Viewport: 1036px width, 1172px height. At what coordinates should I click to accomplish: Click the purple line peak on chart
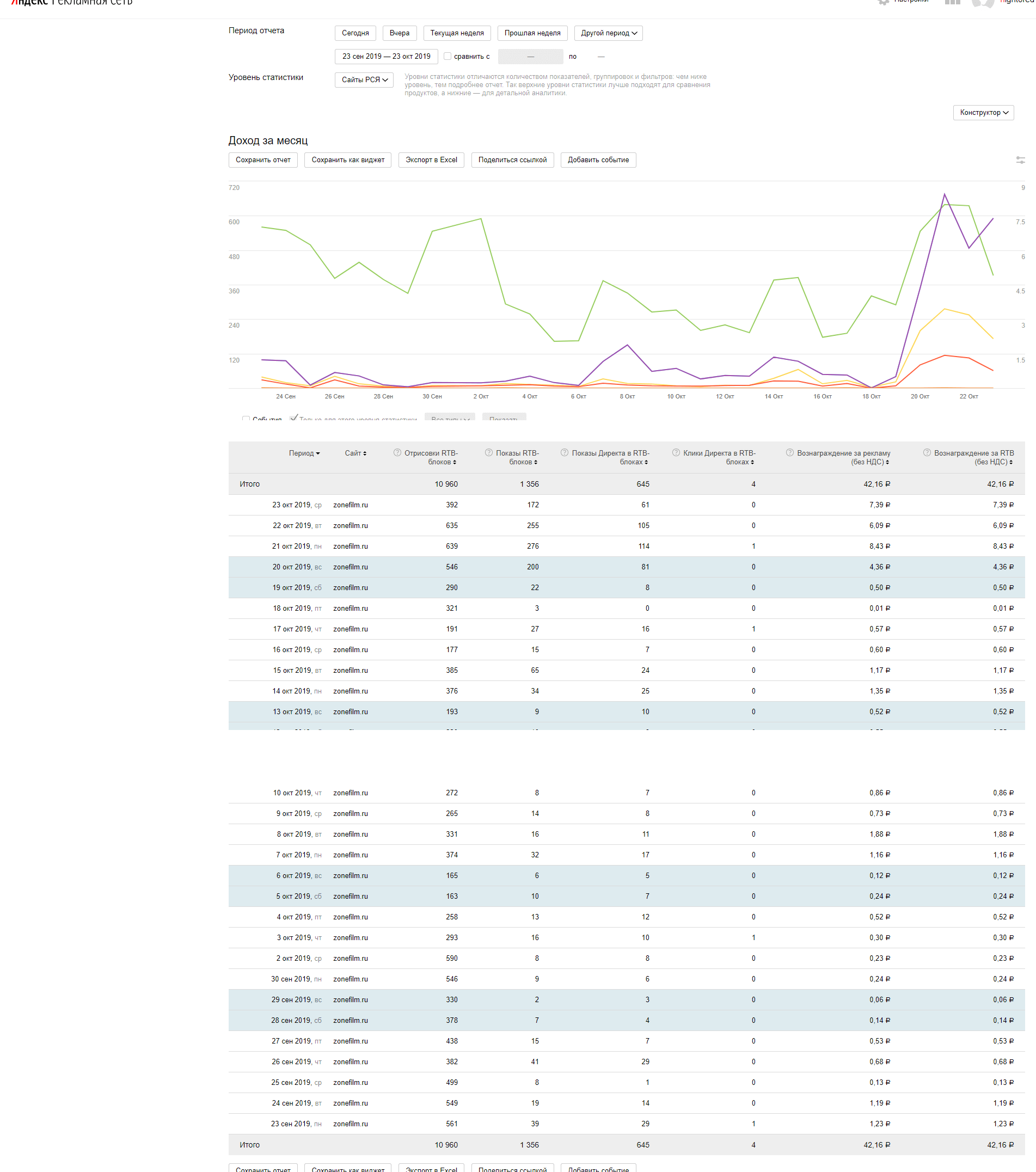[944, 194]
